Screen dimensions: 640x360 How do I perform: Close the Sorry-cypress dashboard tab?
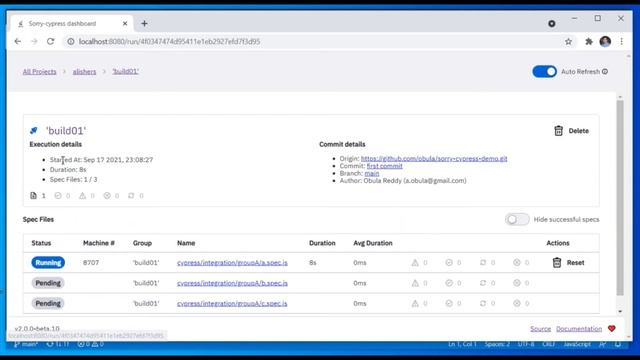pyautogui.click(x=125, y=24)
